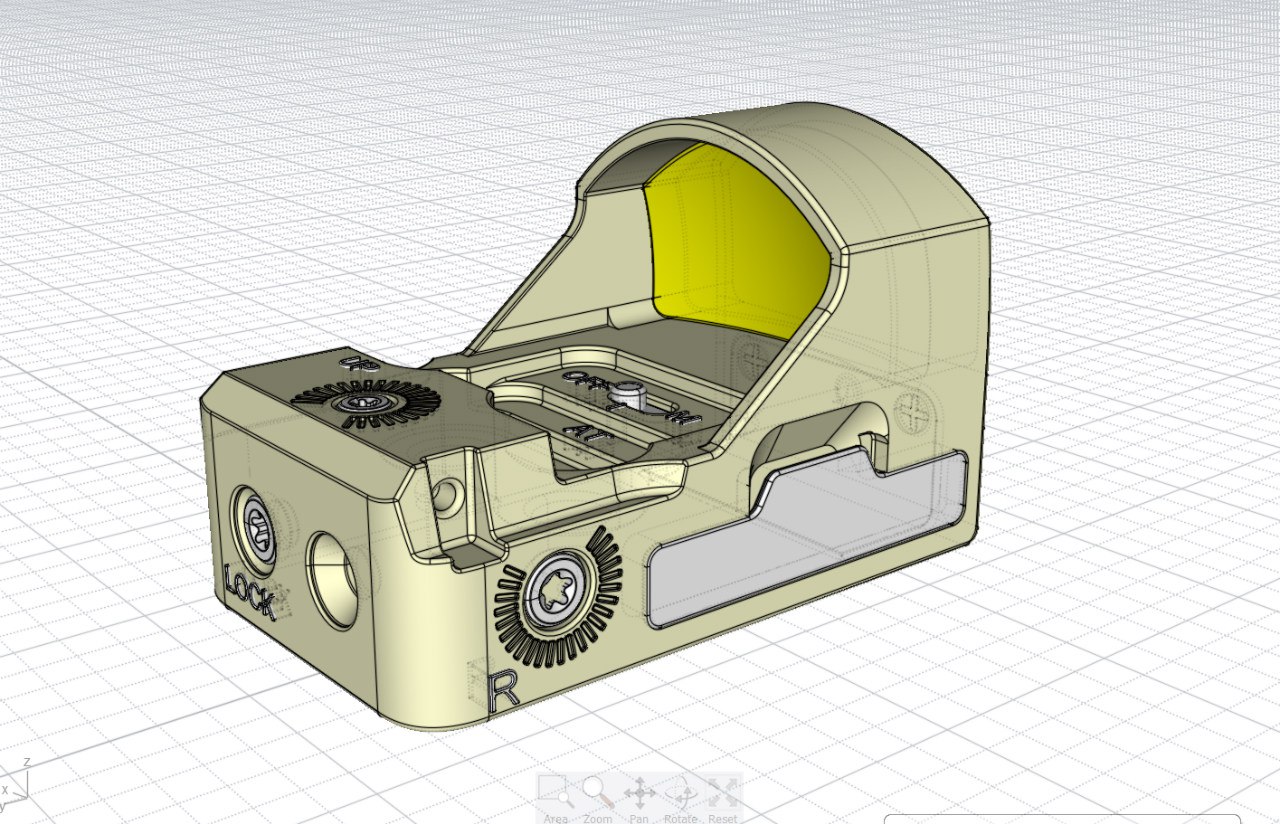The height and width of the screenshot is (824, 1280).
Task: Enable the Rotate view tool
Action: tap(681, 794)
